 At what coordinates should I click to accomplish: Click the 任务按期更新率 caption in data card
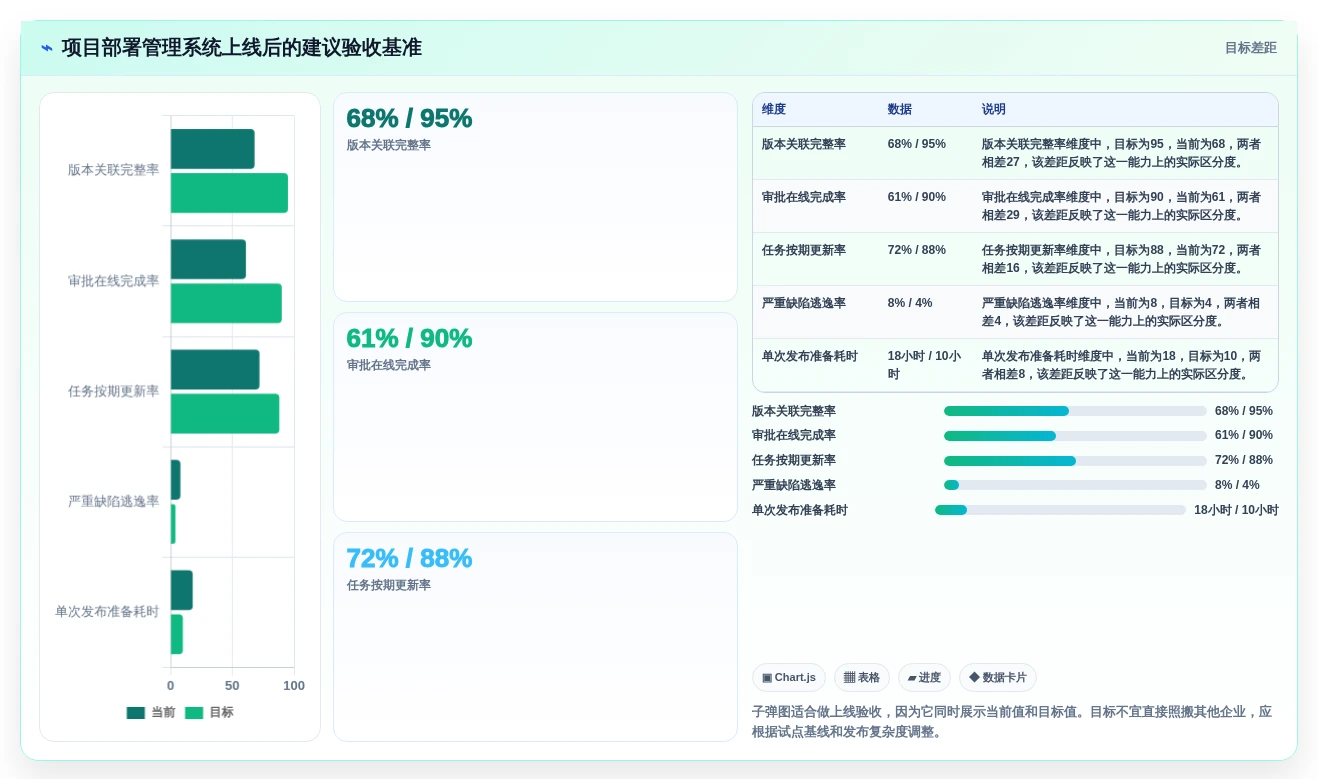(389, 586)
